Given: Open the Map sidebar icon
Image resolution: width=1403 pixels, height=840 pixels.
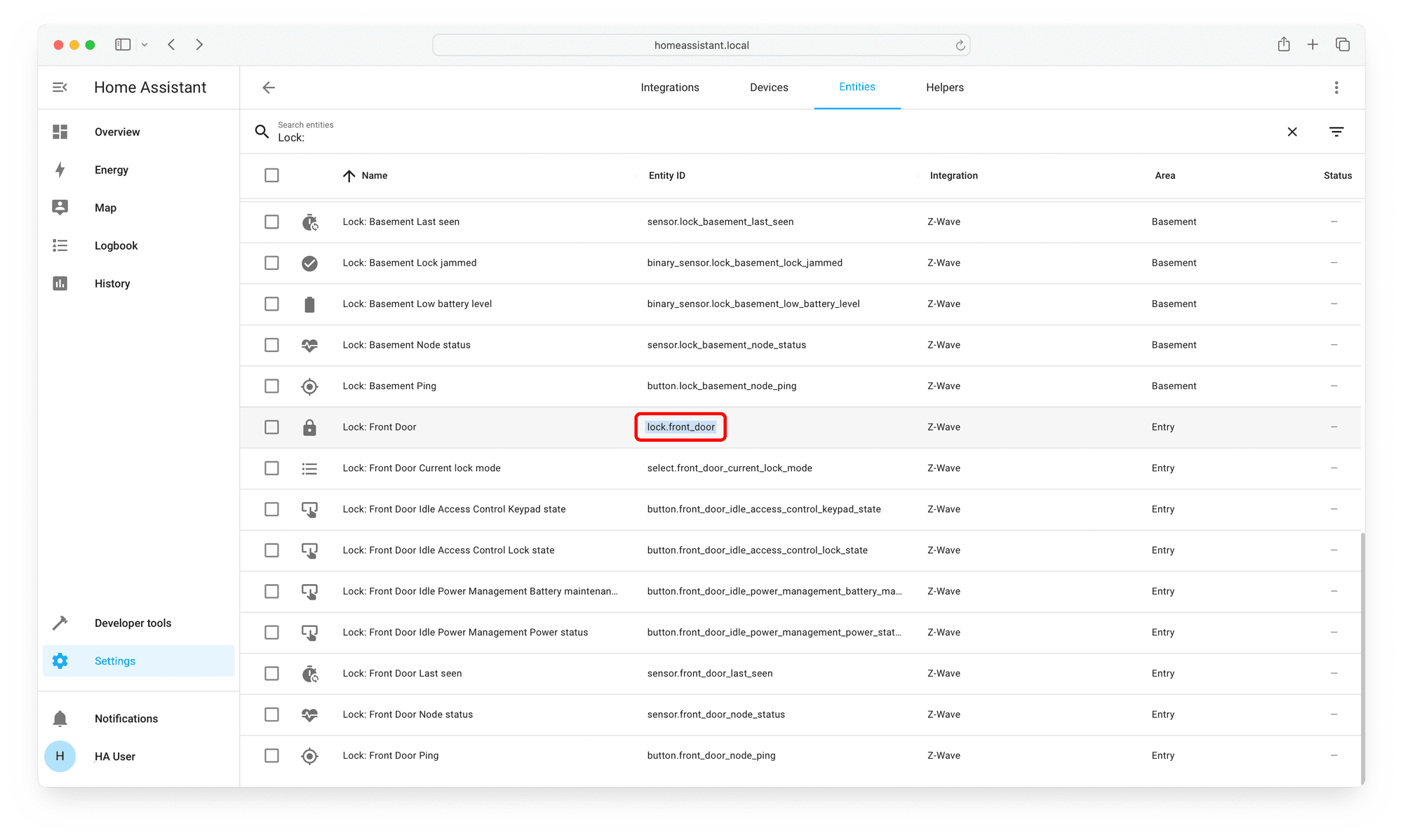Looking at the screenshot, I should click(60, 208).
